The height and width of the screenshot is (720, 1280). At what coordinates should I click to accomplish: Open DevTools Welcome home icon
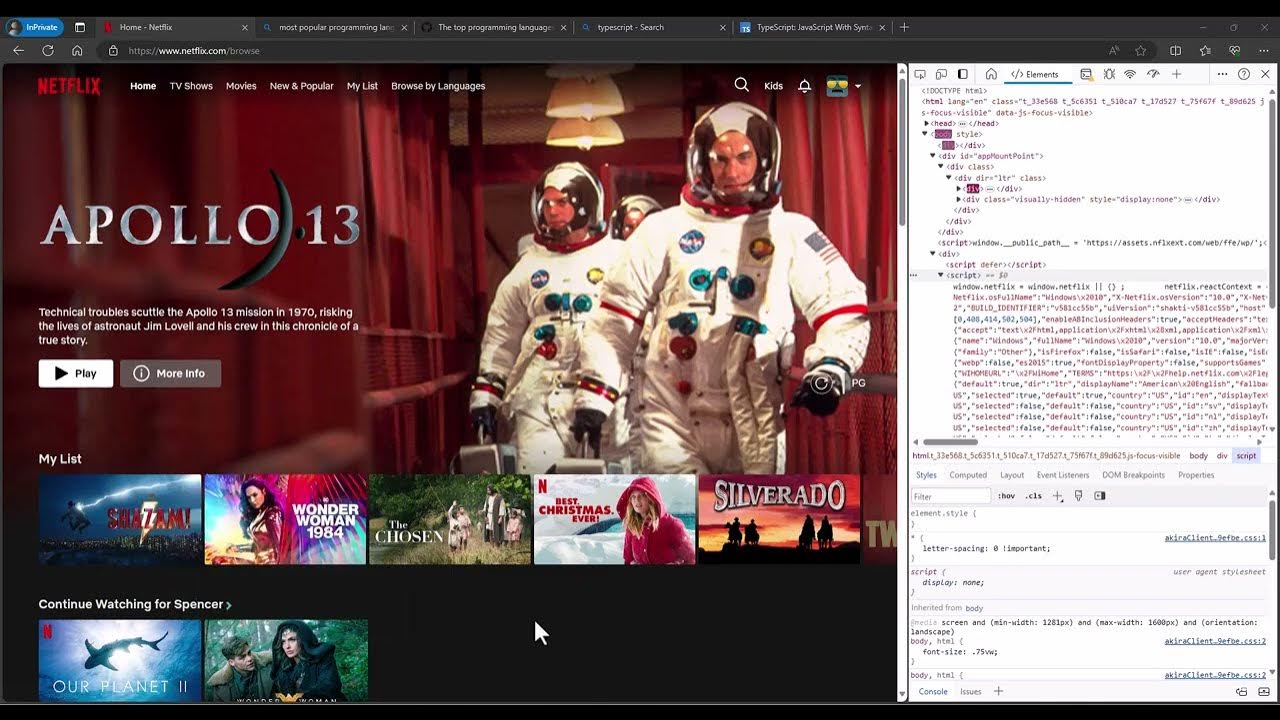click(991, 74)
